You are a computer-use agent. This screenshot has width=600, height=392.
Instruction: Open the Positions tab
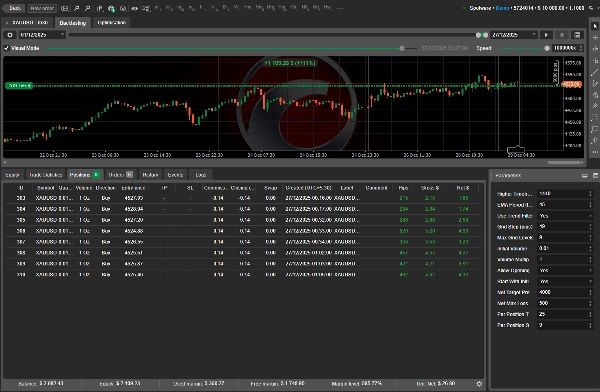tap(84, 175)
